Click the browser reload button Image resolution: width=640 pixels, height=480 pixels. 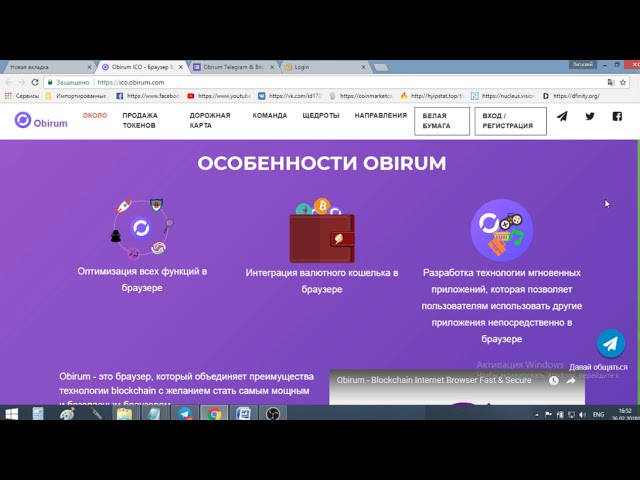(35, 82)
